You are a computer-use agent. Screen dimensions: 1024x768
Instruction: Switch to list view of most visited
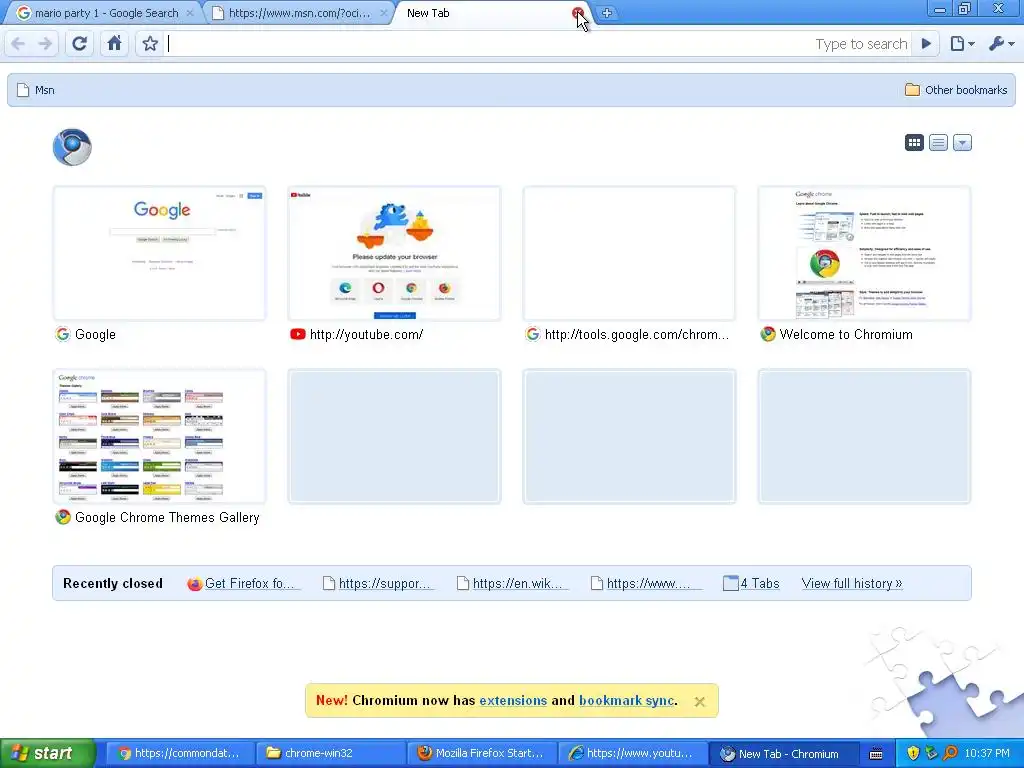click(x=938, y=142)
